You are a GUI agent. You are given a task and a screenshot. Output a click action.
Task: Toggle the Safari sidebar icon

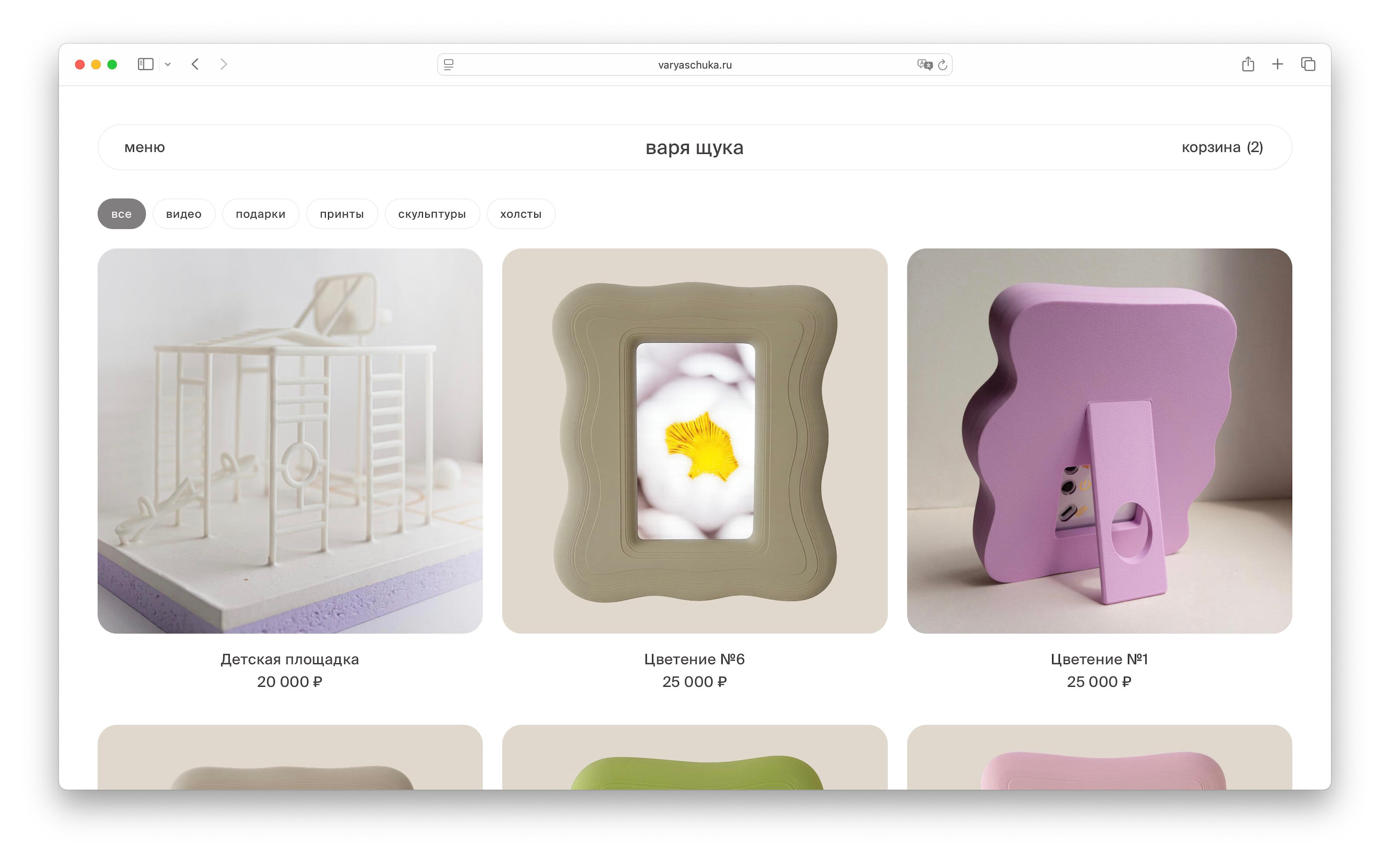tap(145, 64)
